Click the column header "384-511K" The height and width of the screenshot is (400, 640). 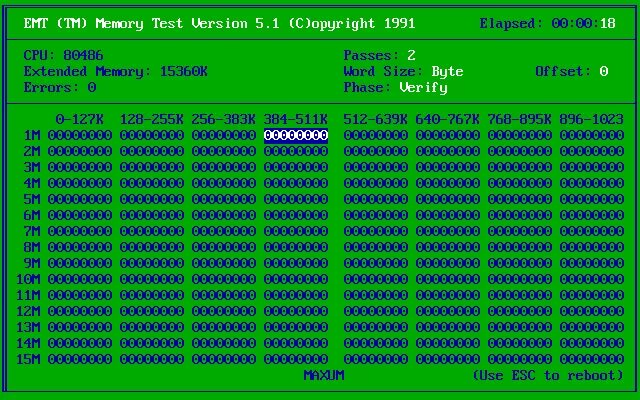pyautogui.click(x=296, y=119)
